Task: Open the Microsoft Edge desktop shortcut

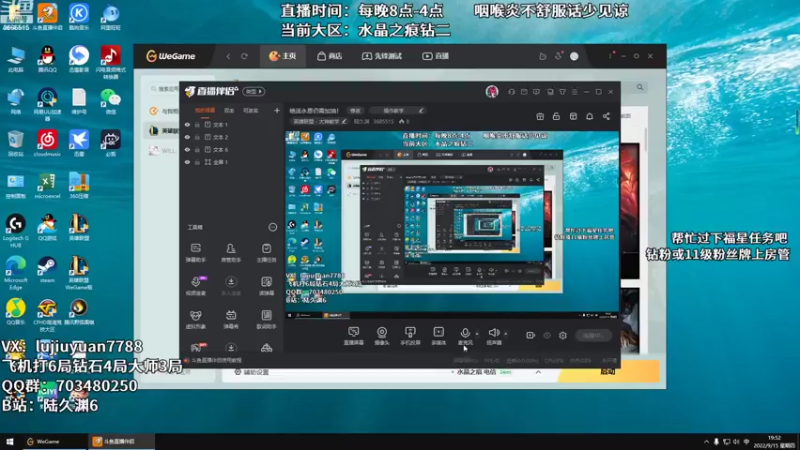Action: coord(16,272)
